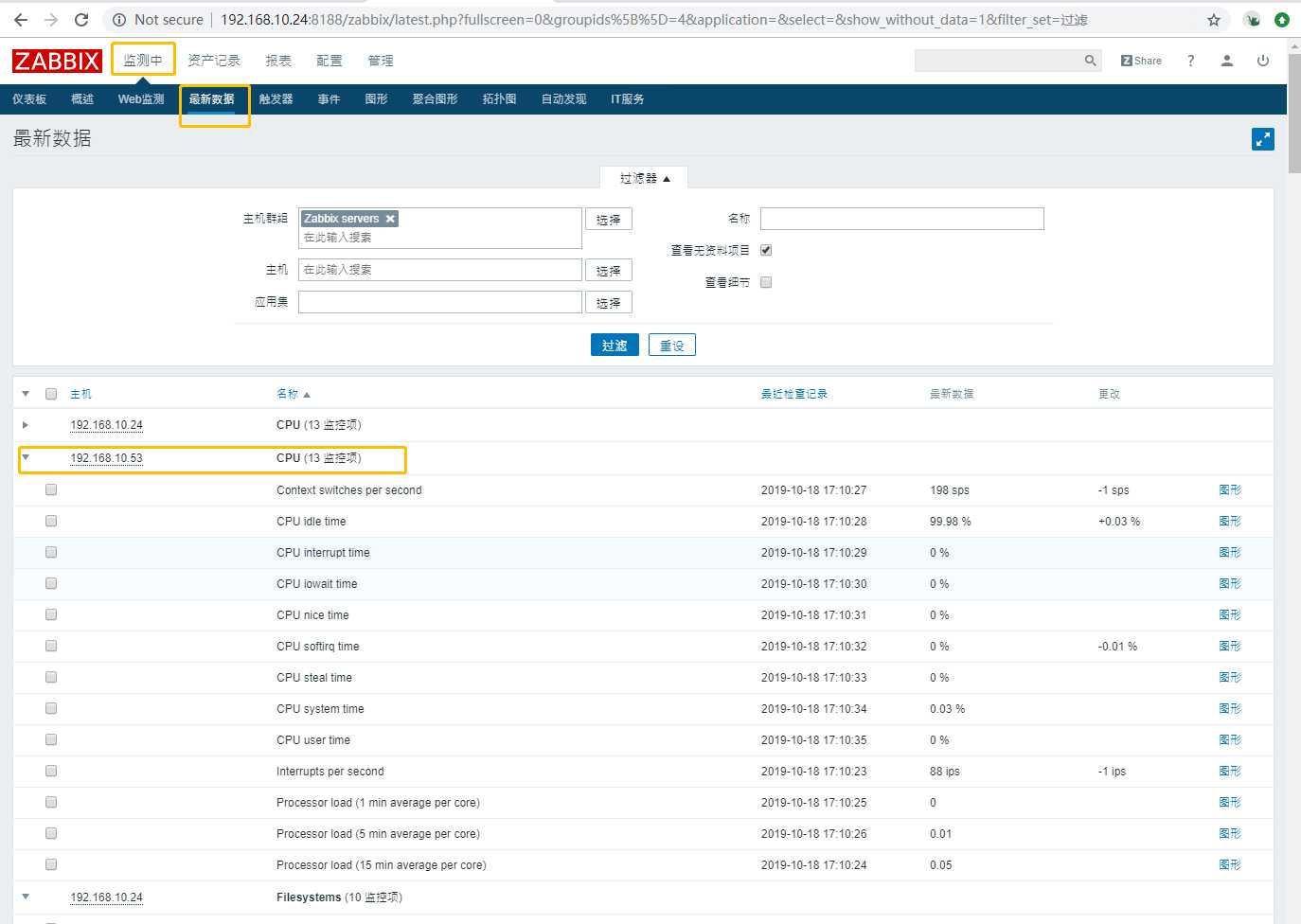Collapse all groups via header arrow

[26, 394]
